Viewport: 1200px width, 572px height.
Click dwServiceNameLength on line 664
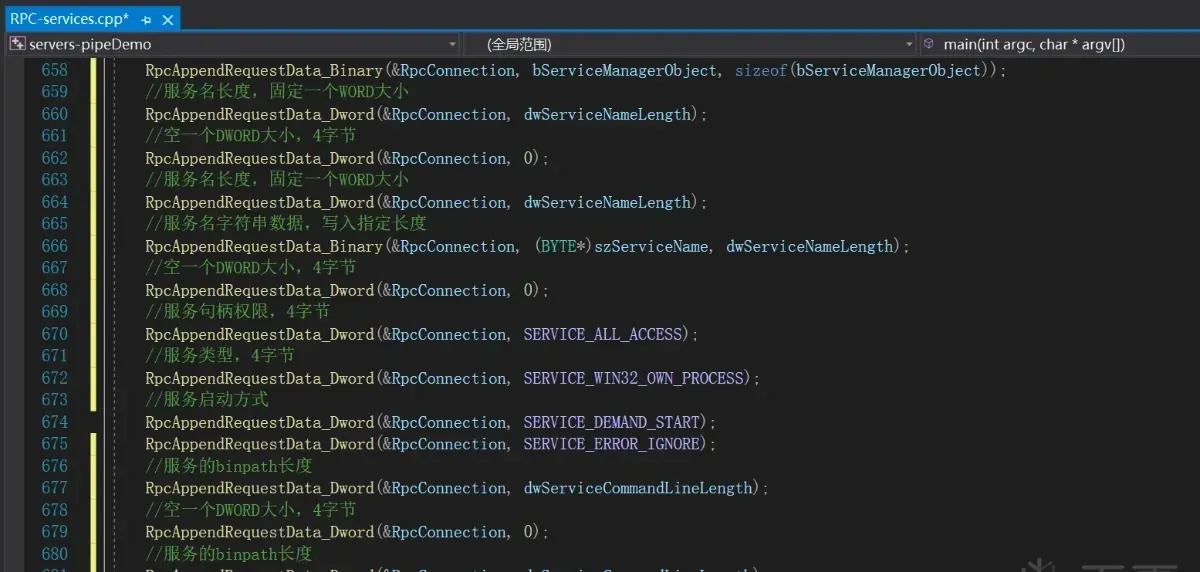pyautogui.click(x=607, y=202)
